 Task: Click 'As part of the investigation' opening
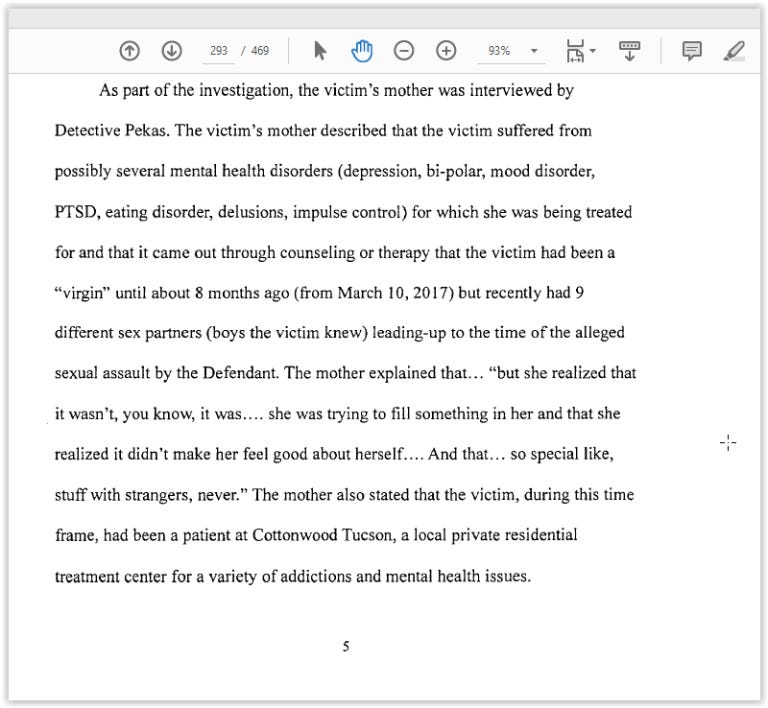[196, 91]
